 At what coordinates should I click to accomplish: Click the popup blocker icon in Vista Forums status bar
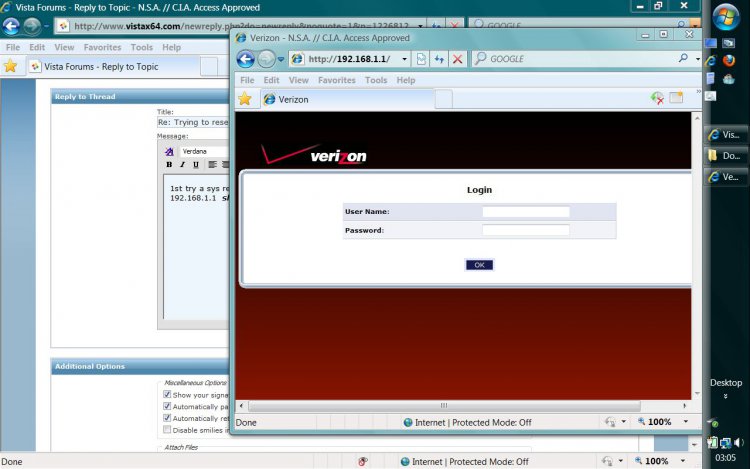tap(363, 461)
